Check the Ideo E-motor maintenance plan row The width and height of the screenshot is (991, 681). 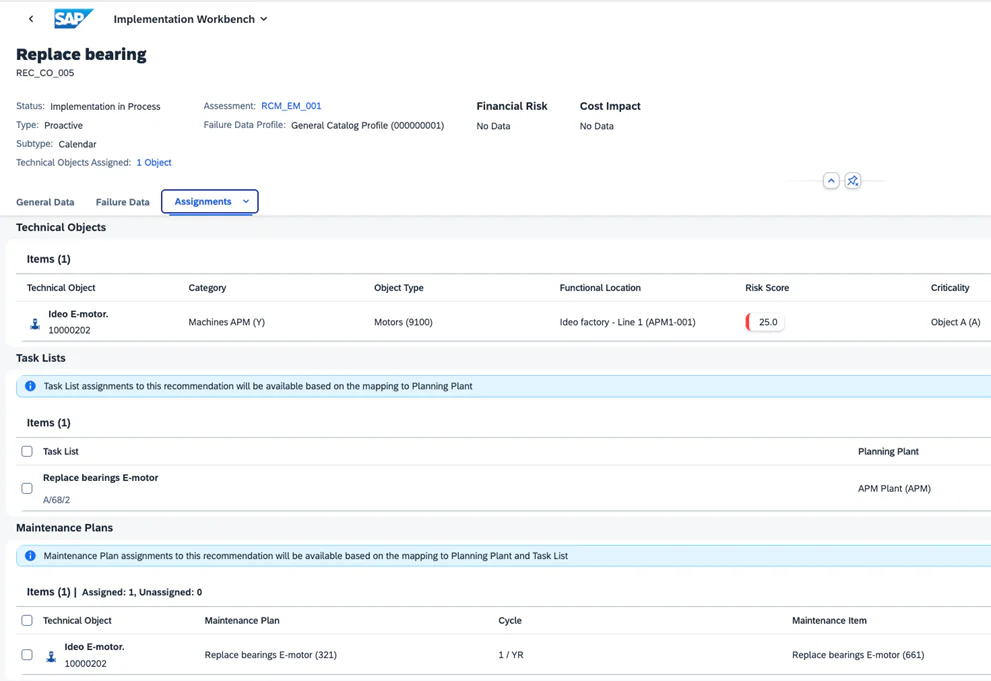tap(27, 654)
